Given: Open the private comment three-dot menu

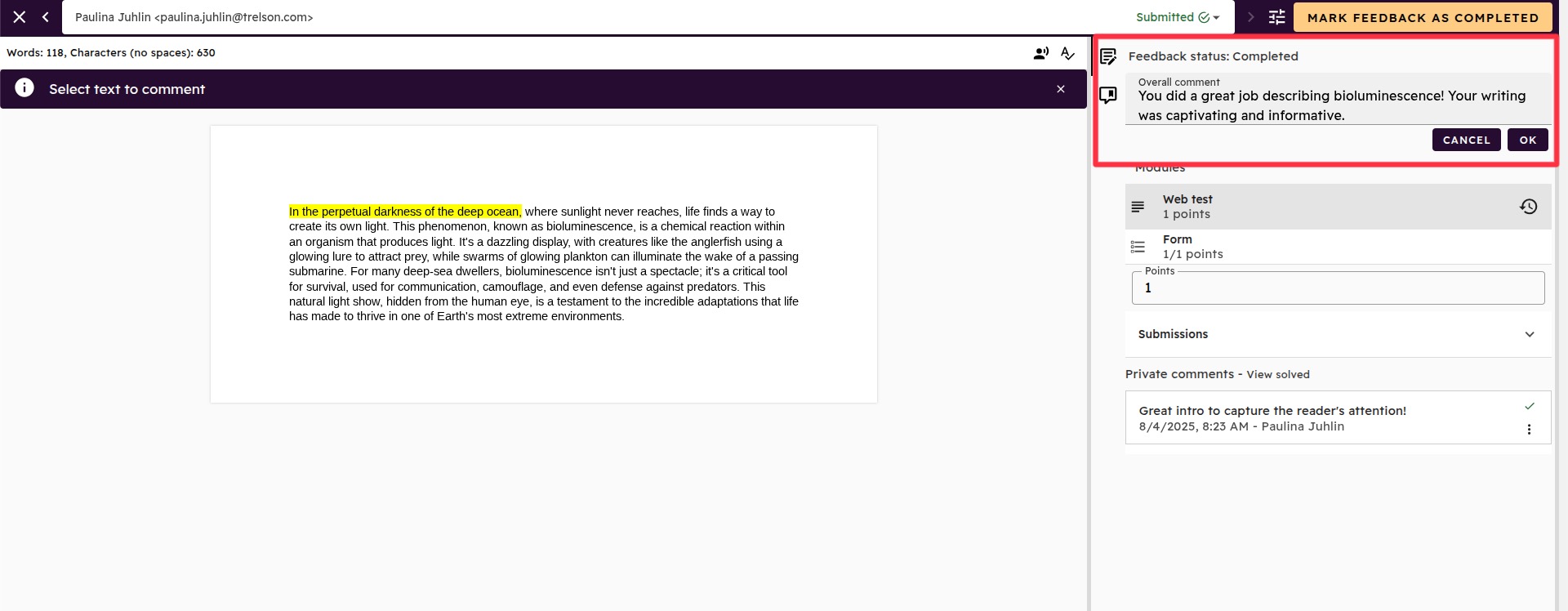Looking at the screenshot, I should pos(1530,430).
